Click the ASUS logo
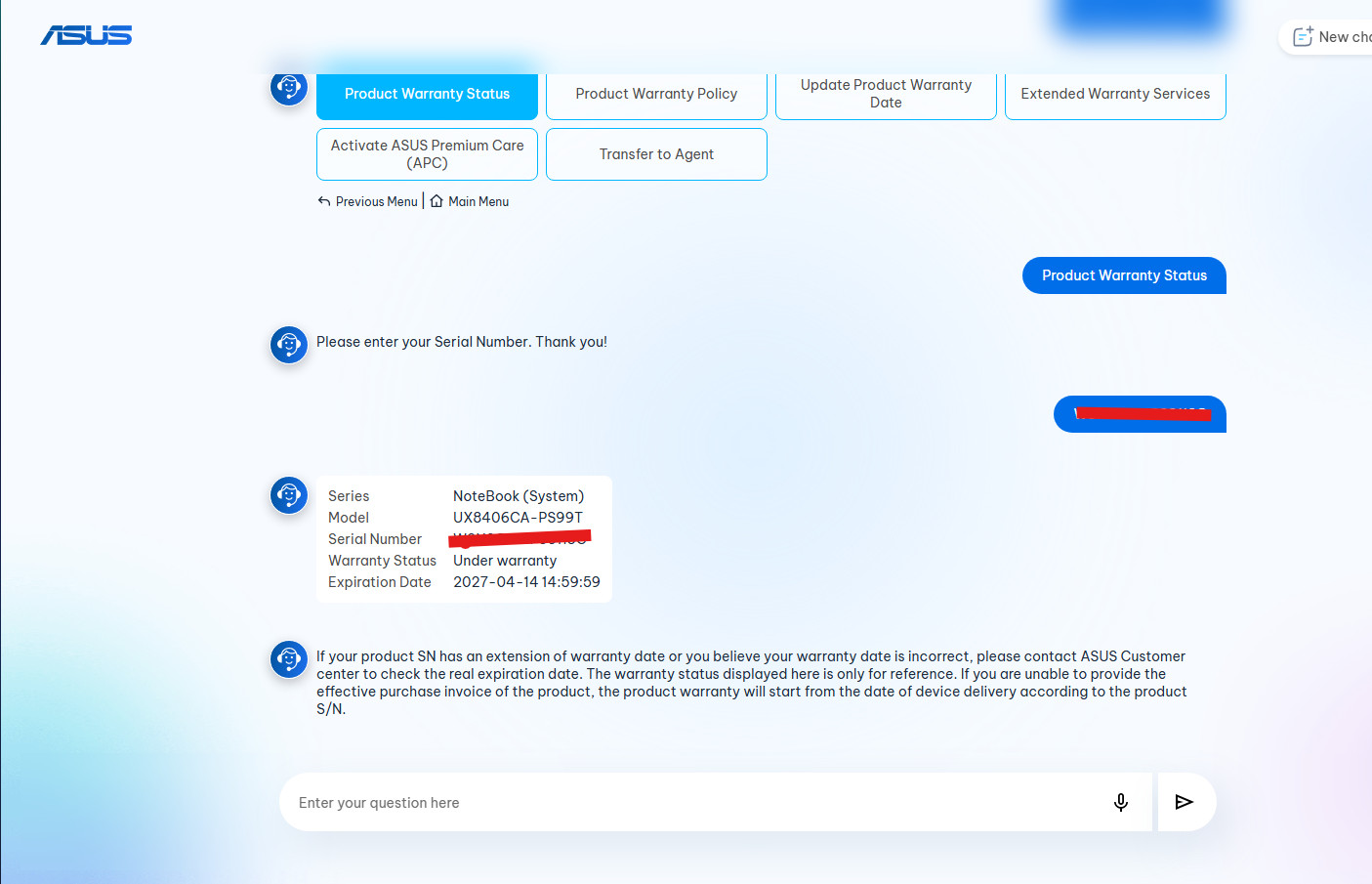 86,35
